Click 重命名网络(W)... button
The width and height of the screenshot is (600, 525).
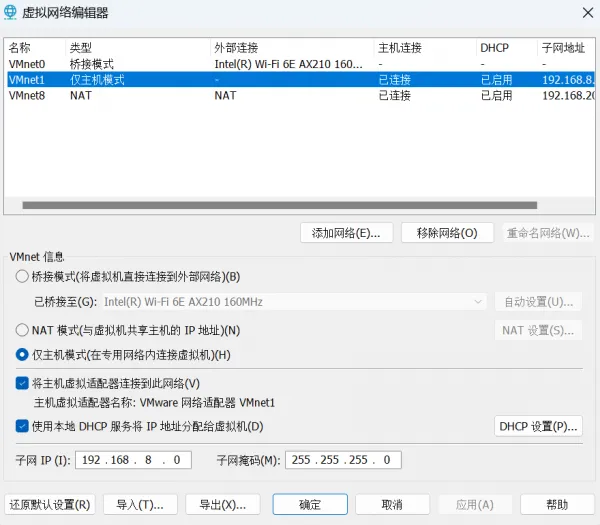pyautogui.click(x=548, y=233)
